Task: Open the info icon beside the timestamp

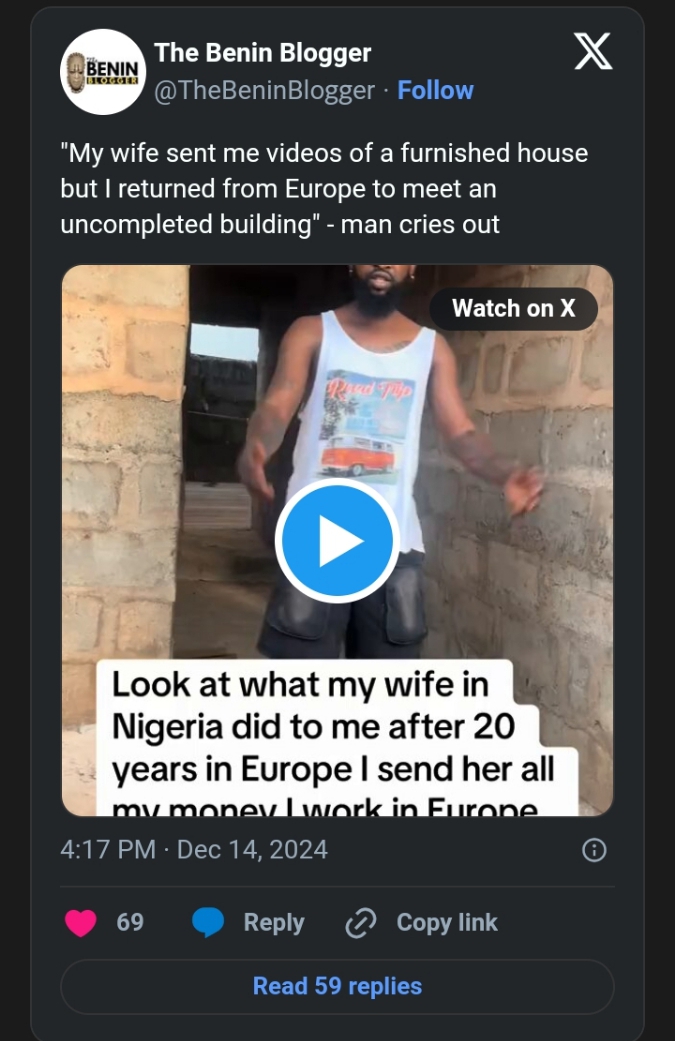Action: coord(593,850)
